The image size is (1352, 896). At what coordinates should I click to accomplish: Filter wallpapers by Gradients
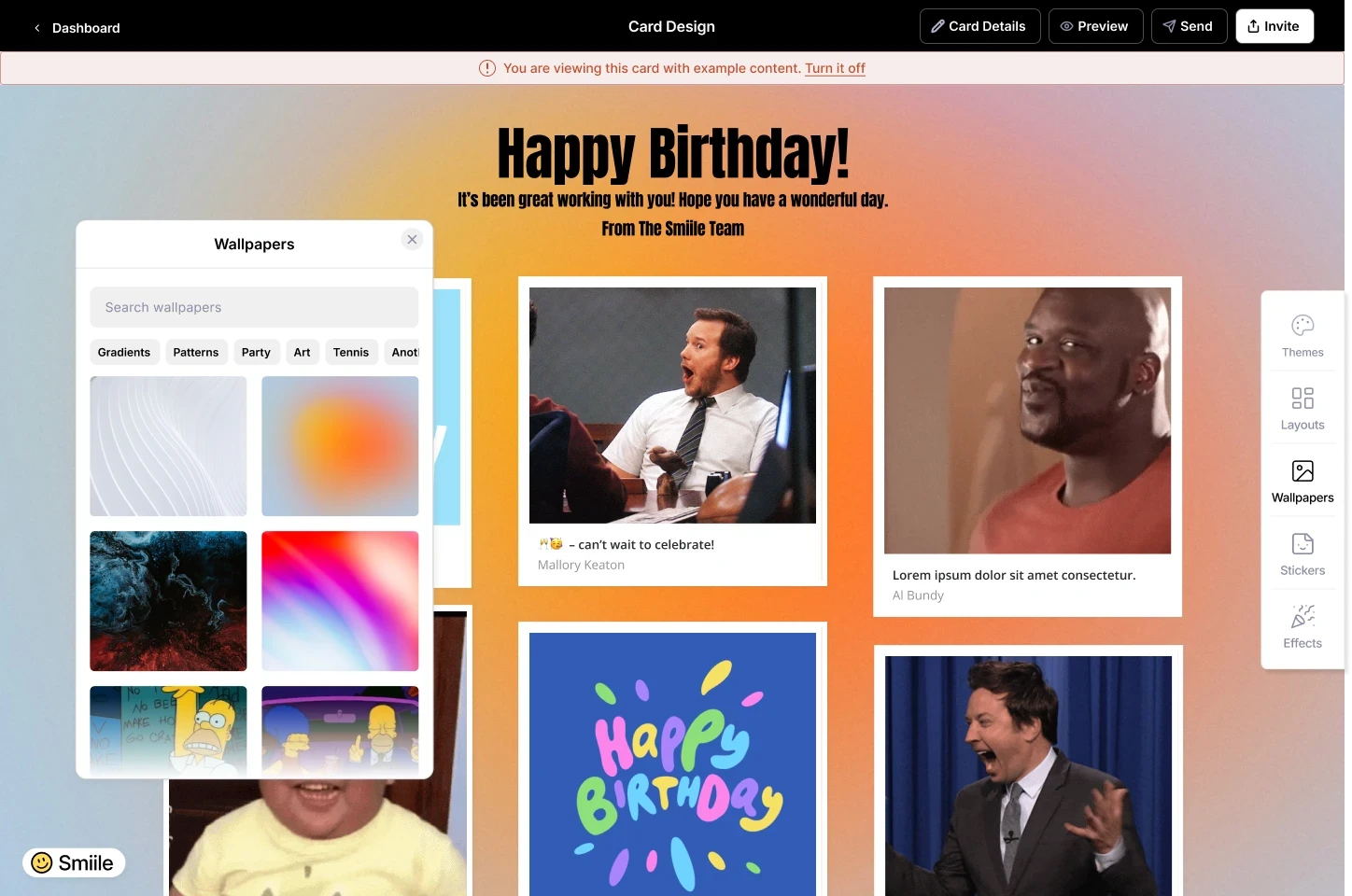[x=124, y=352]
